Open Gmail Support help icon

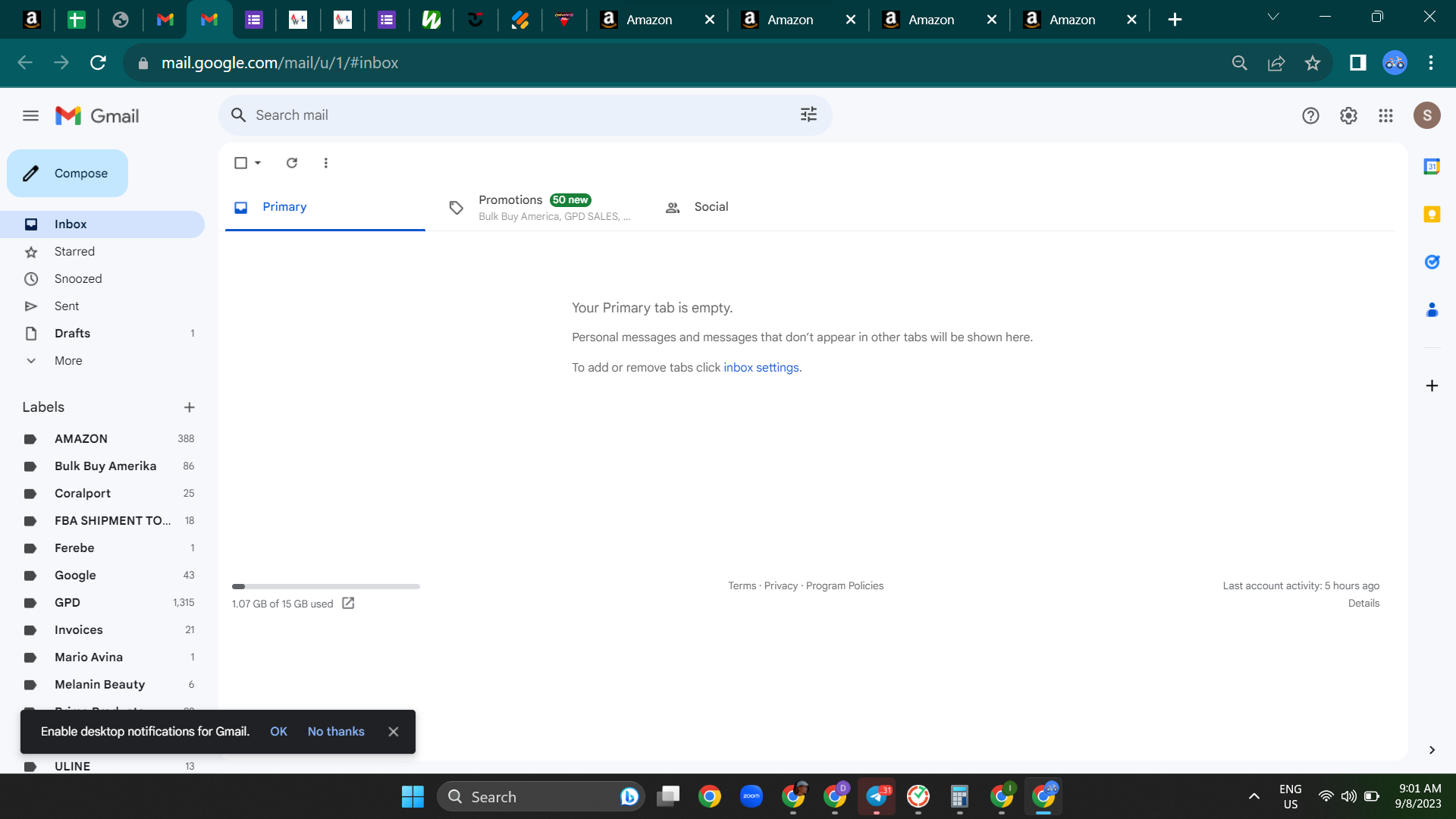tap(1310, 115)
